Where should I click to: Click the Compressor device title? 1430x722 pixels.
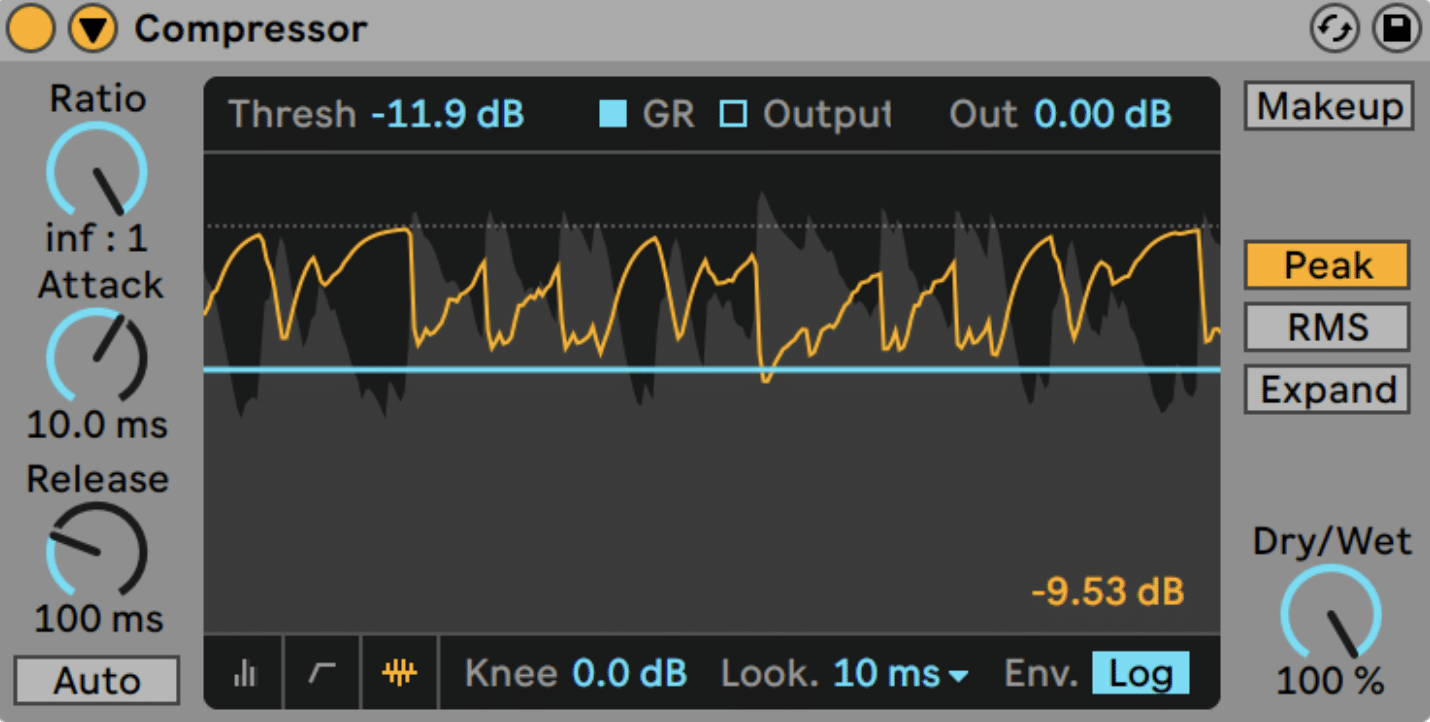click(251, 29)
